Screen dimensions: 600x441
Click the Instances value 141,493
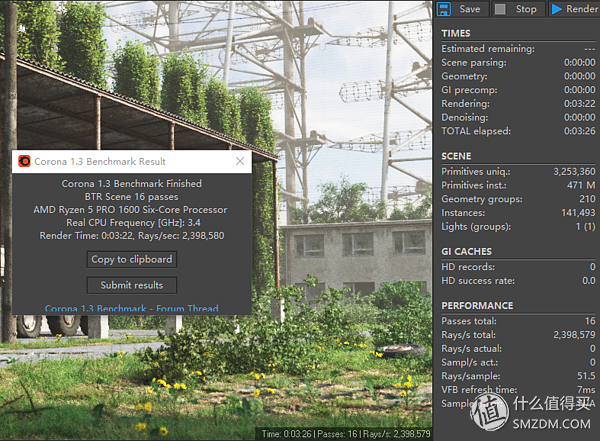coord(578,213)
